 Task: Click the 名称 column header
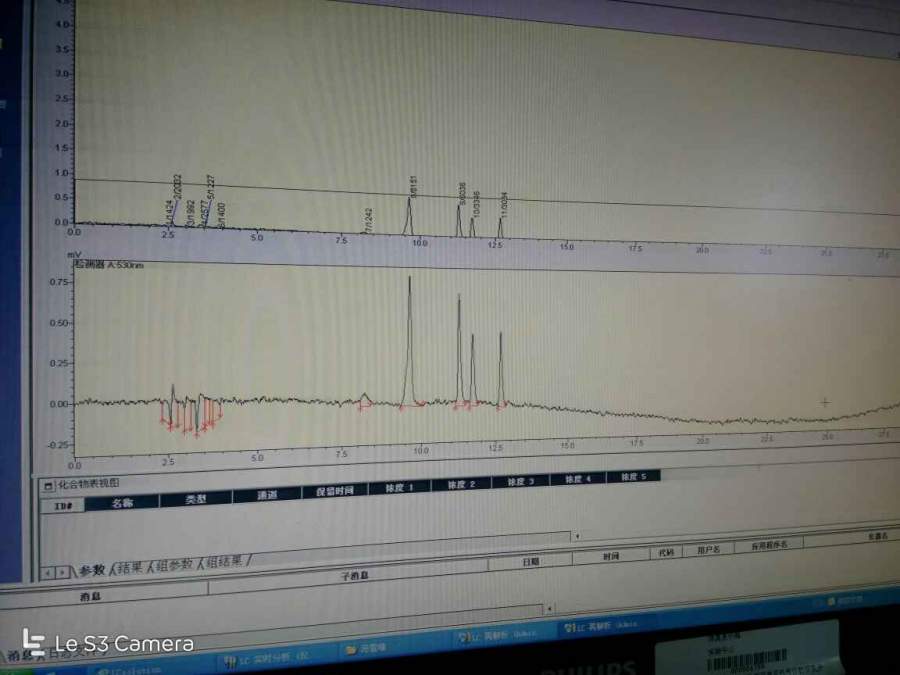point(122,503)
